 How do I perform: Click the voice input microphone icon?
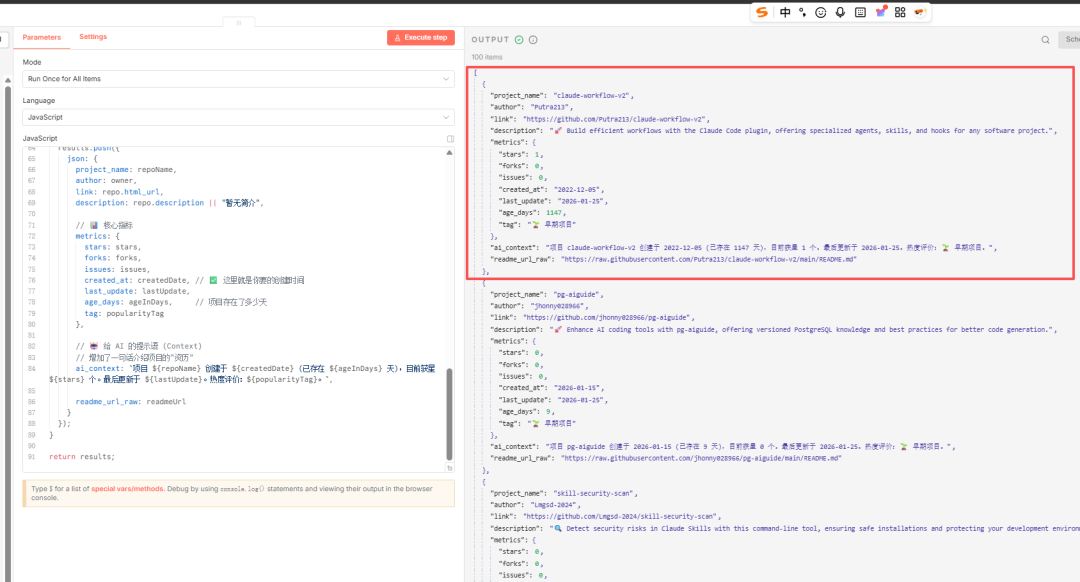[x=840, y=12]
